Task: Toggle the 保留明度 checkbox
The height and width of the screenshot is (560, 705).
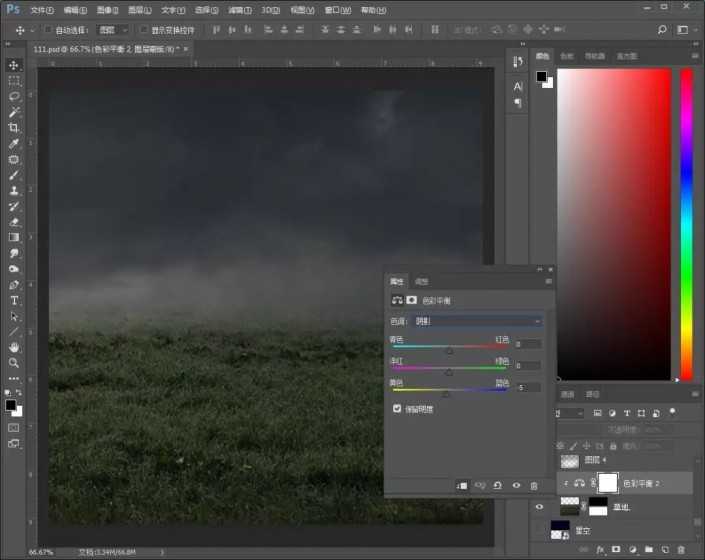Action: (x=398, y=409)
